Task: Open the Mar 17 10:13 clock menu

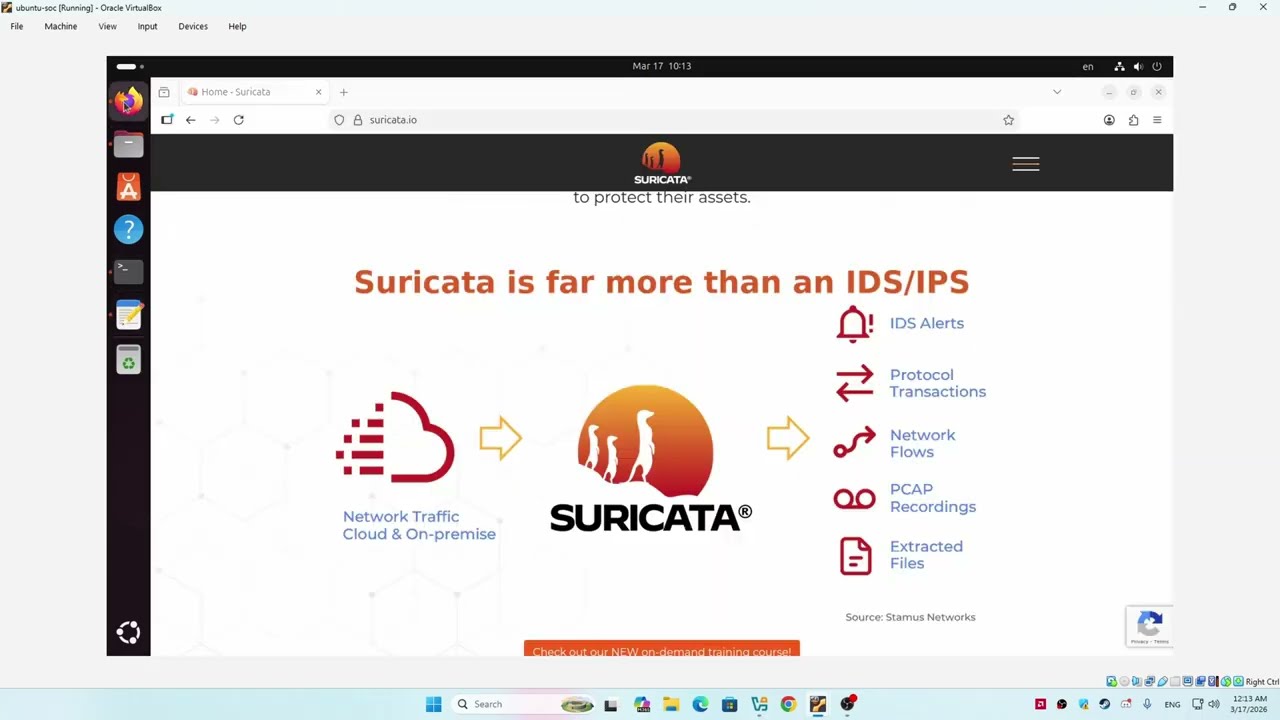Action: tap(661, 66)
